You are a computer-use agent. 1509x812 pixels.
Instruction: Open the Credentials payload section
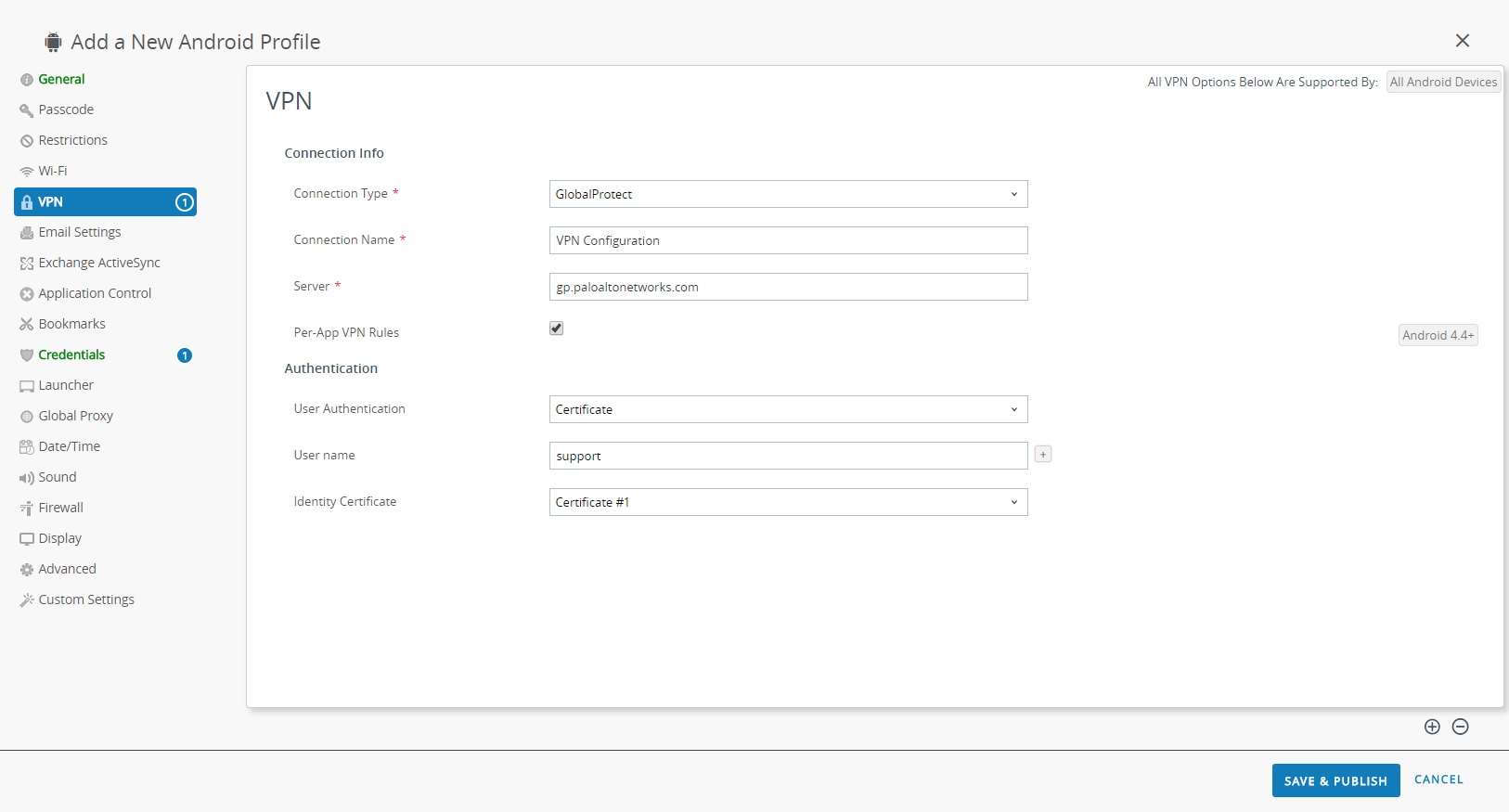tap(71, 354)
